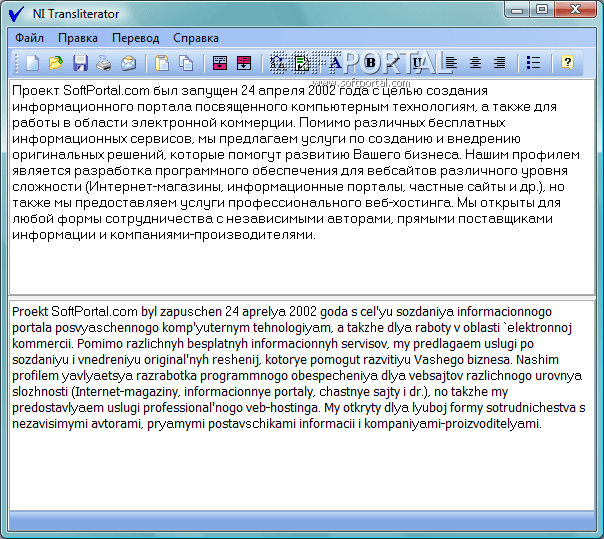
Task: Print the document with the printer icon
Action: (x=104, y=63)
